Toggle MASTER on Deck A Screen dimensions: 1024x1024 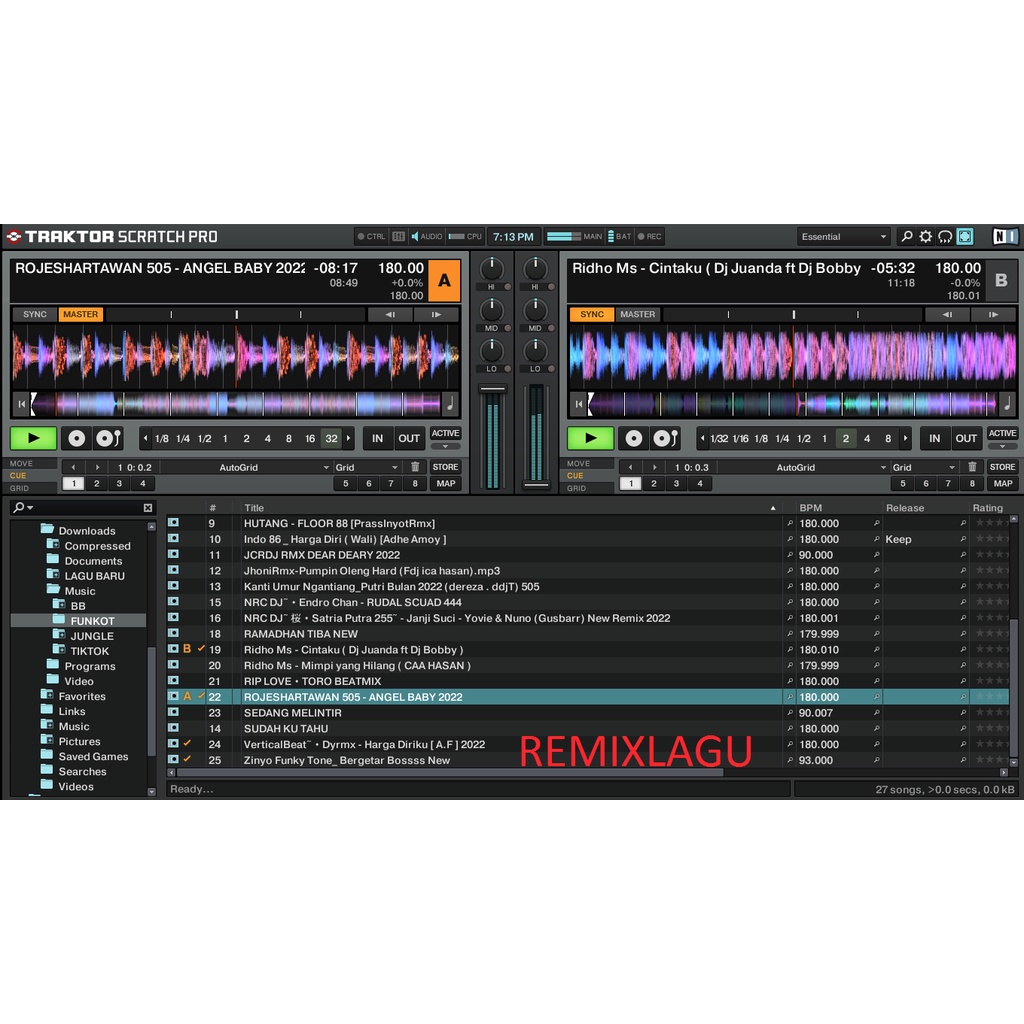(80, 313)
